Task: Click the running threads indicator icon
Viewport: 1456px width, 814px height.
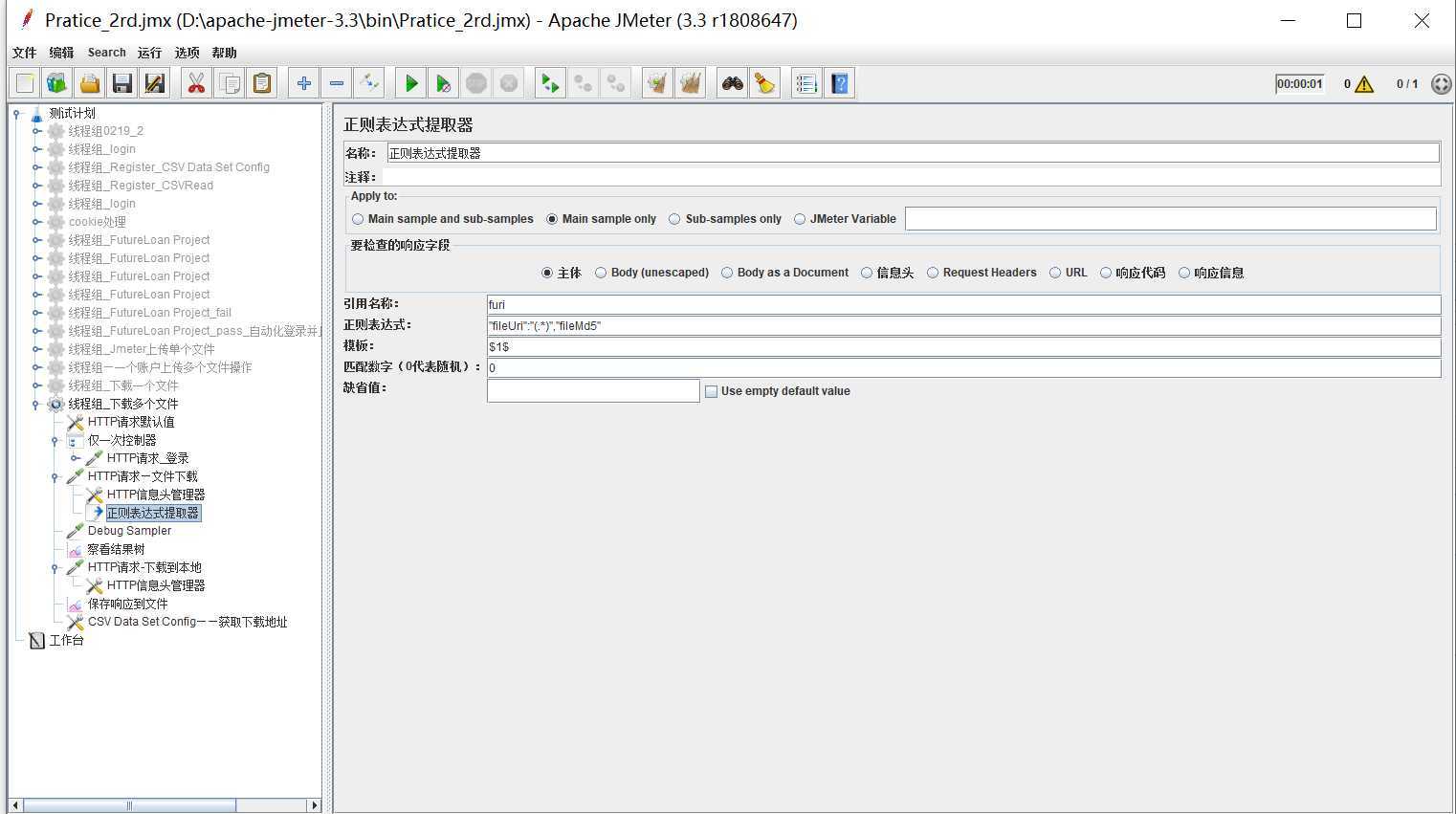Action: click(1442, 84)
